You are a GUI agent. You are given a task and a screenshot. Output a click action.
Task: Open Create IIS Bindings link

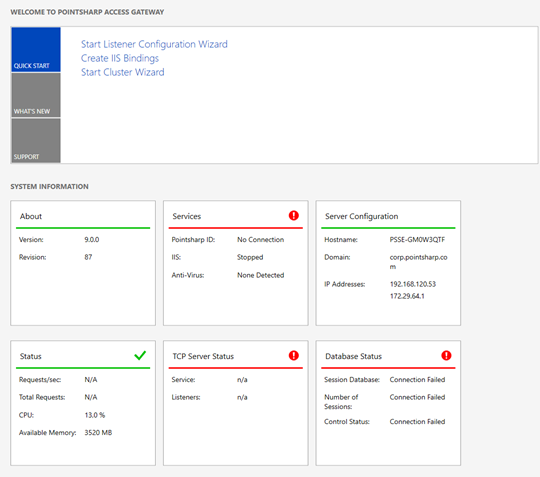click(120, 58)
